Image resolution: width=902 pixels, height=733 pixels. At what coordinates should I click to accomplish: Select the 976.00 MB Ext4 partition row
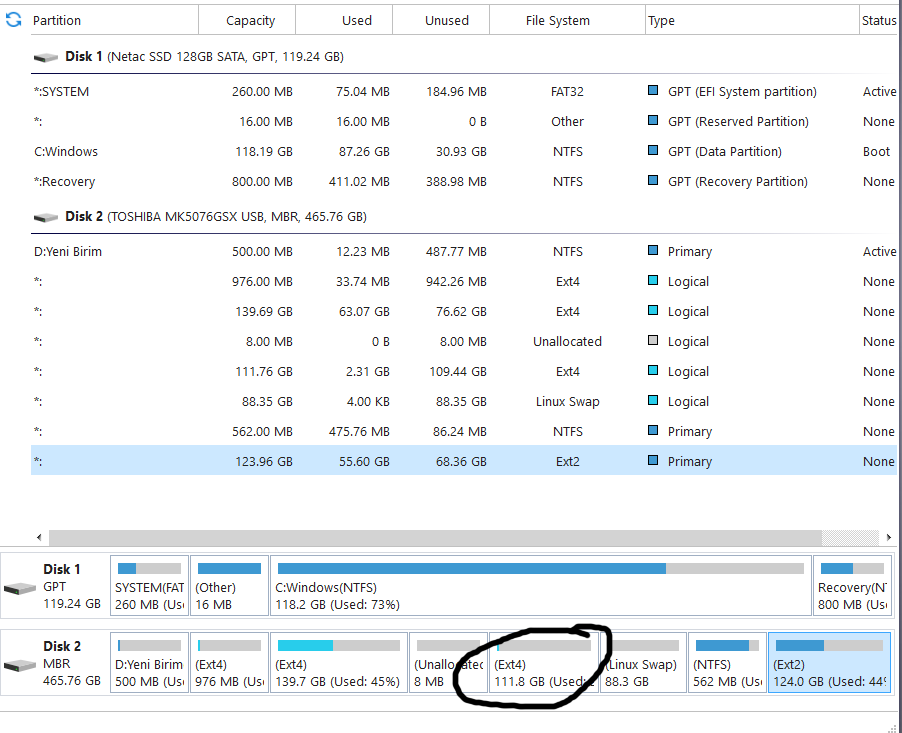click(464, 281)
